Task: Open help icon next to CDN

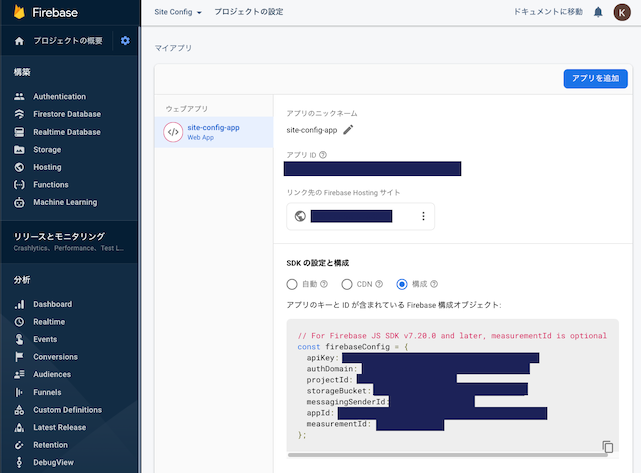Action: pyautogui.click(x=379, y=284)
